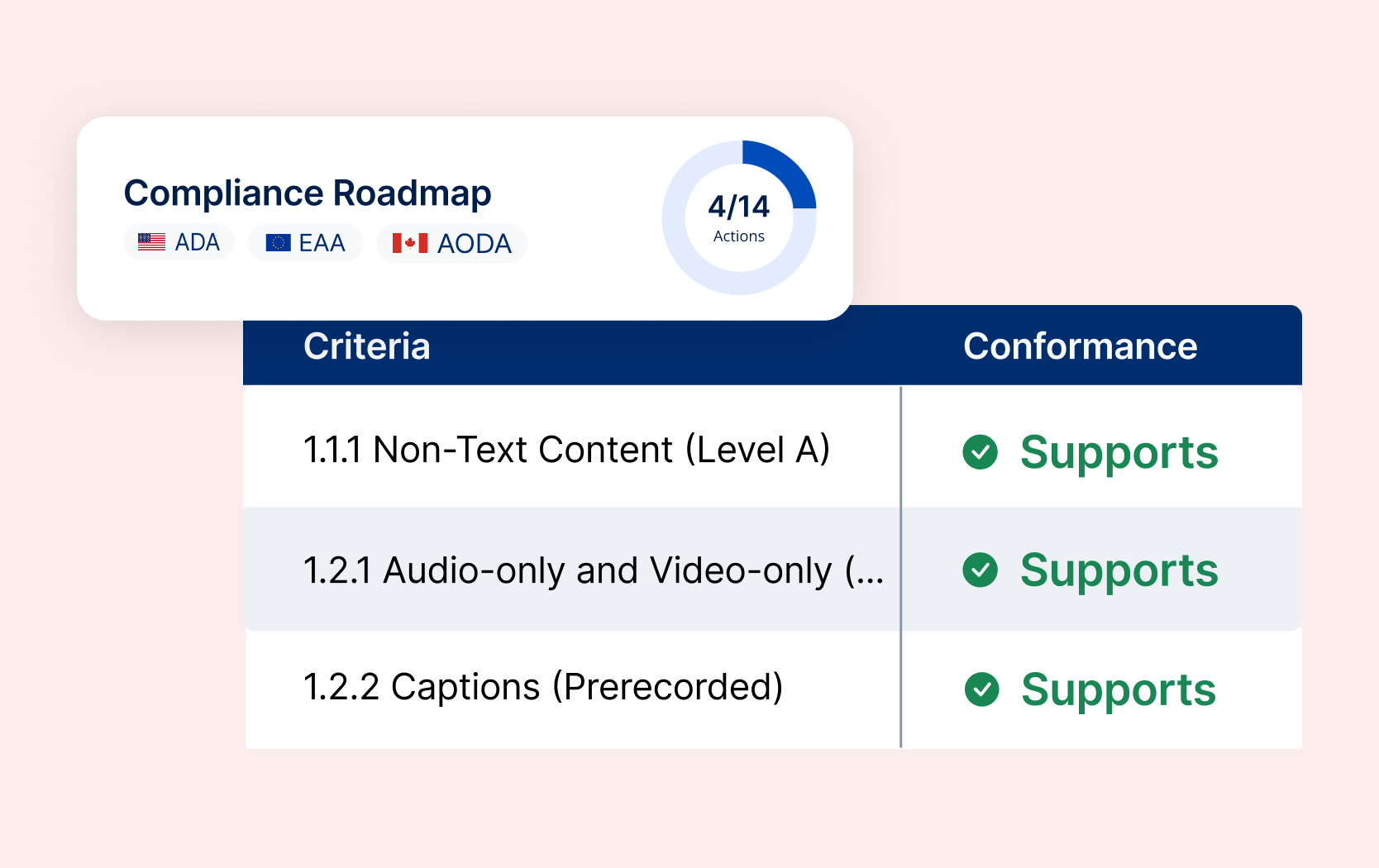1379x868 pixels.
Task: Click the 4/14 Actions progress ring
Action: (739, 217)
